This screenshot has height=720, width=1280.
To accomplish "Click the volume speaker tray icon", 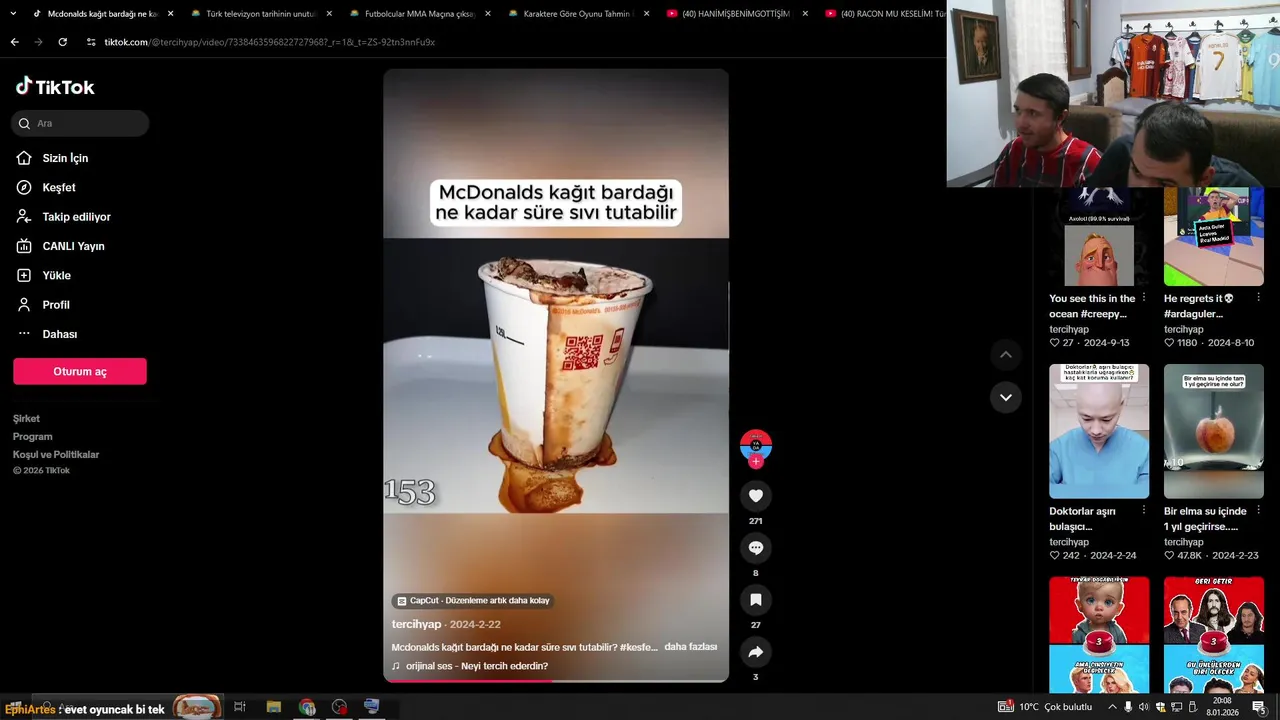I will pos(1144,707).
